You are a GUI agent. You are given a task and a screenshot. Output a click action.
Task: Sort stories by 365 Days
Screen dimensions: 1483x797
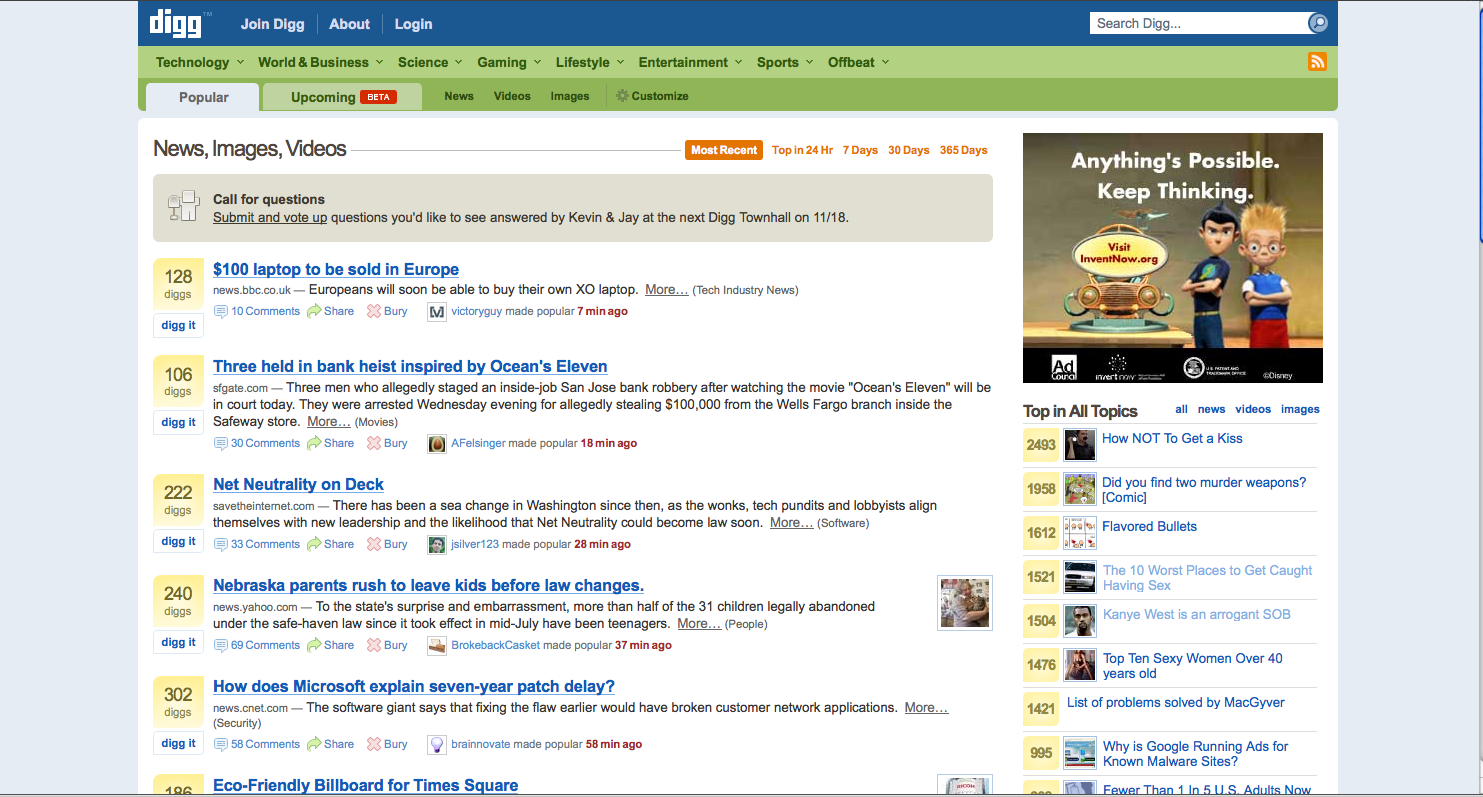pos(963,150)
